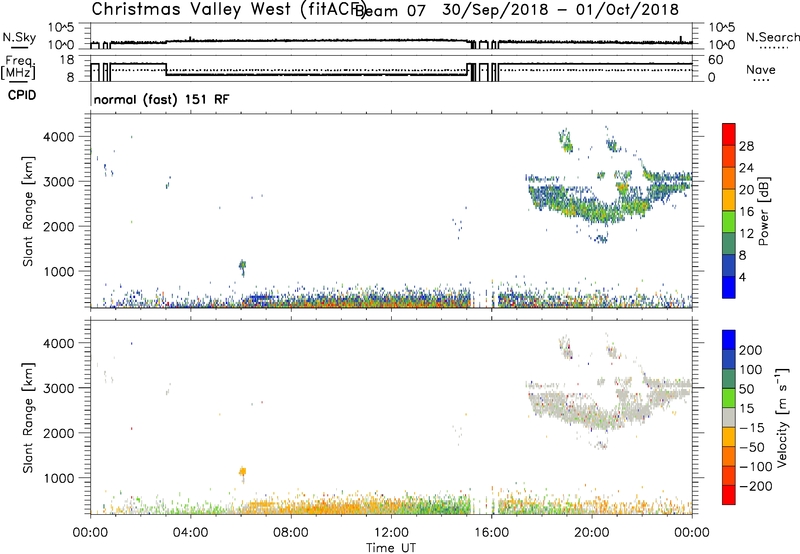The image size is (800, 554).
Task: Click the 'Slant Range [km]' label of velocity panel
Action: 28,418
